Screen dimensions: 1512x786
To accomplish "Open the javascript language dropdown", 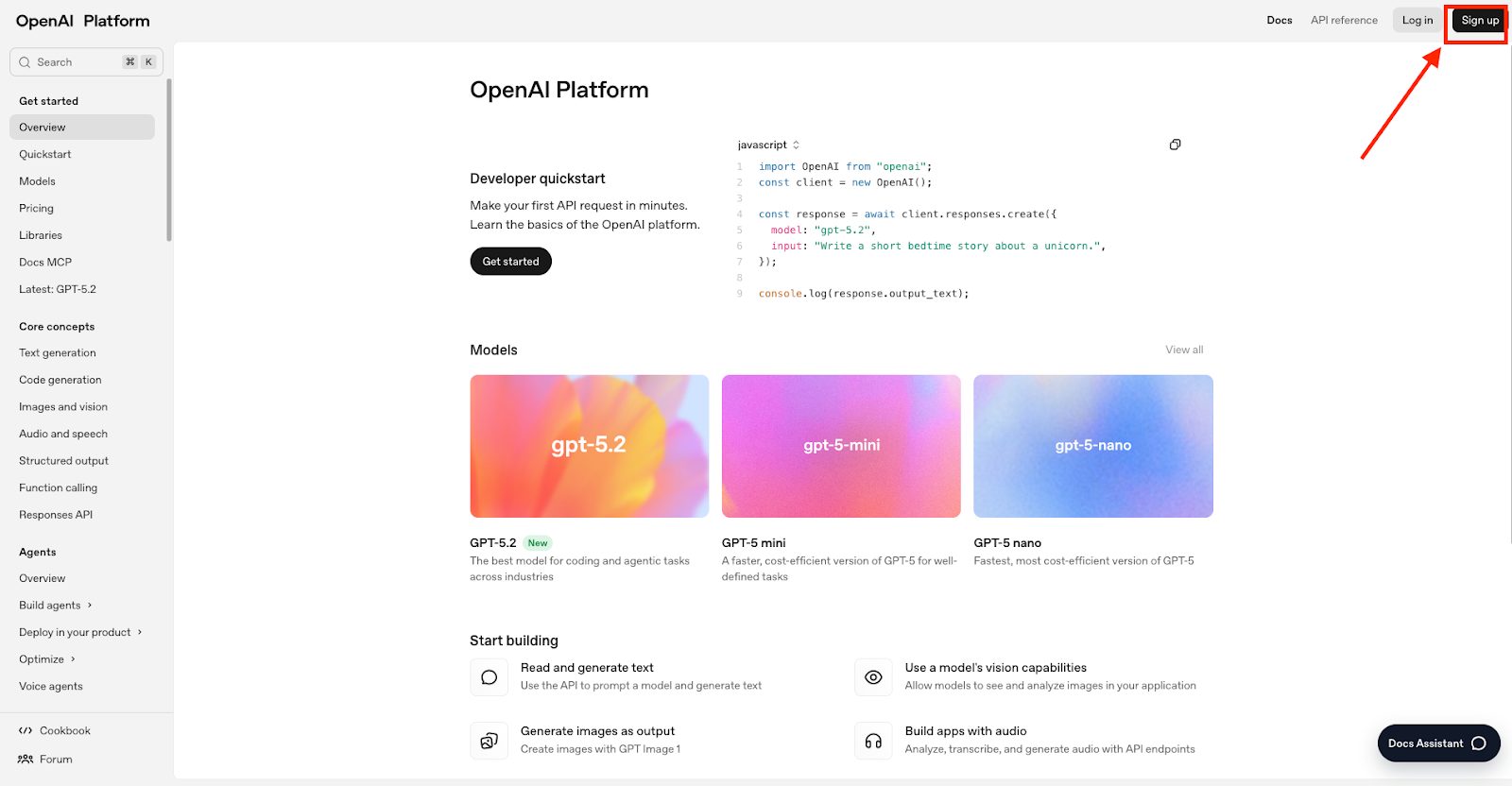I will point(768,145).
